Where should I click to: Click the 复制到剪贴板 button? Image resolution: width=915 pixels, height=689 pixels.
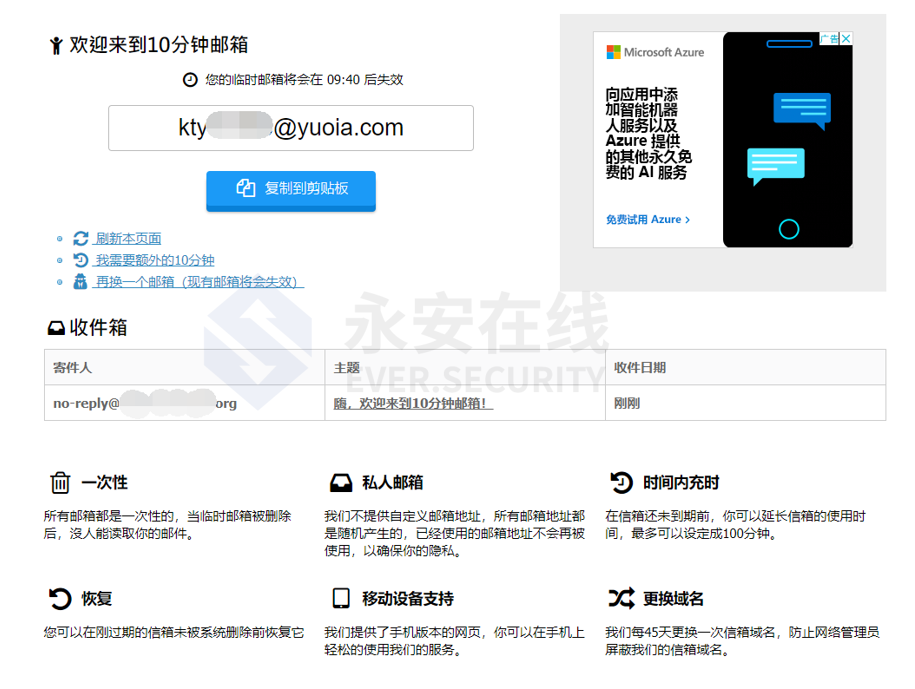291,190
